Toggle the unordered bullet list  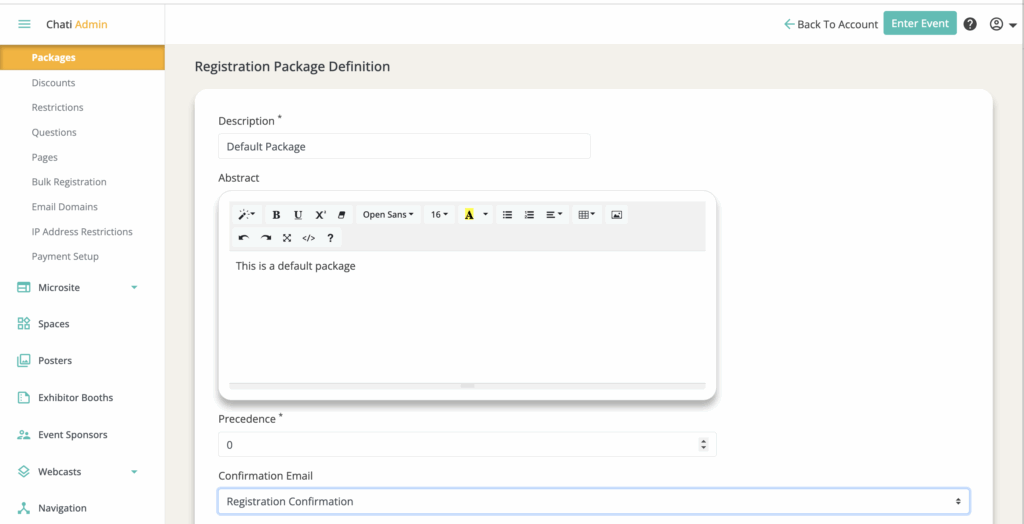[x=507, y=215]
